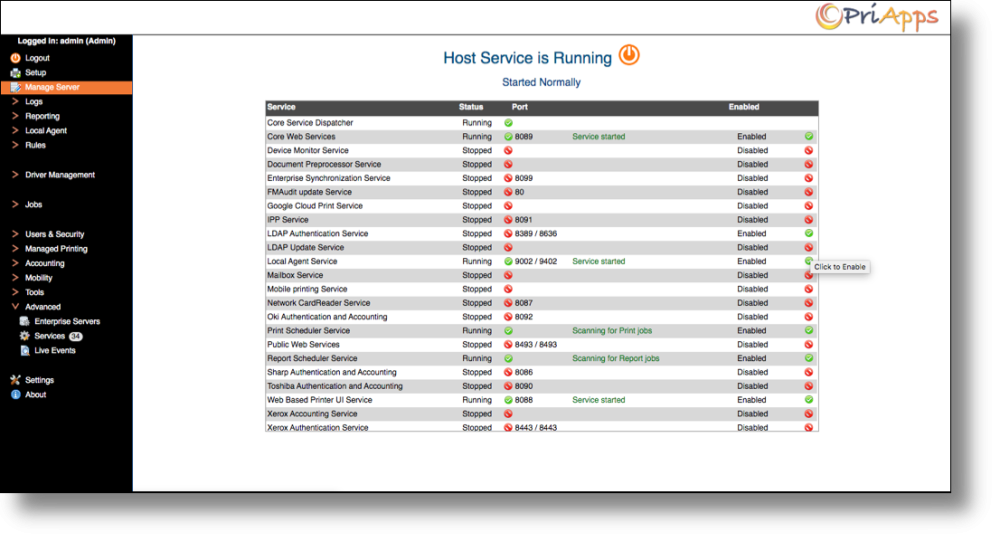Screen dimensions: 1000x542
Task: Click the green status icon of Core Service Dispatcher
Action: point(508,123)
